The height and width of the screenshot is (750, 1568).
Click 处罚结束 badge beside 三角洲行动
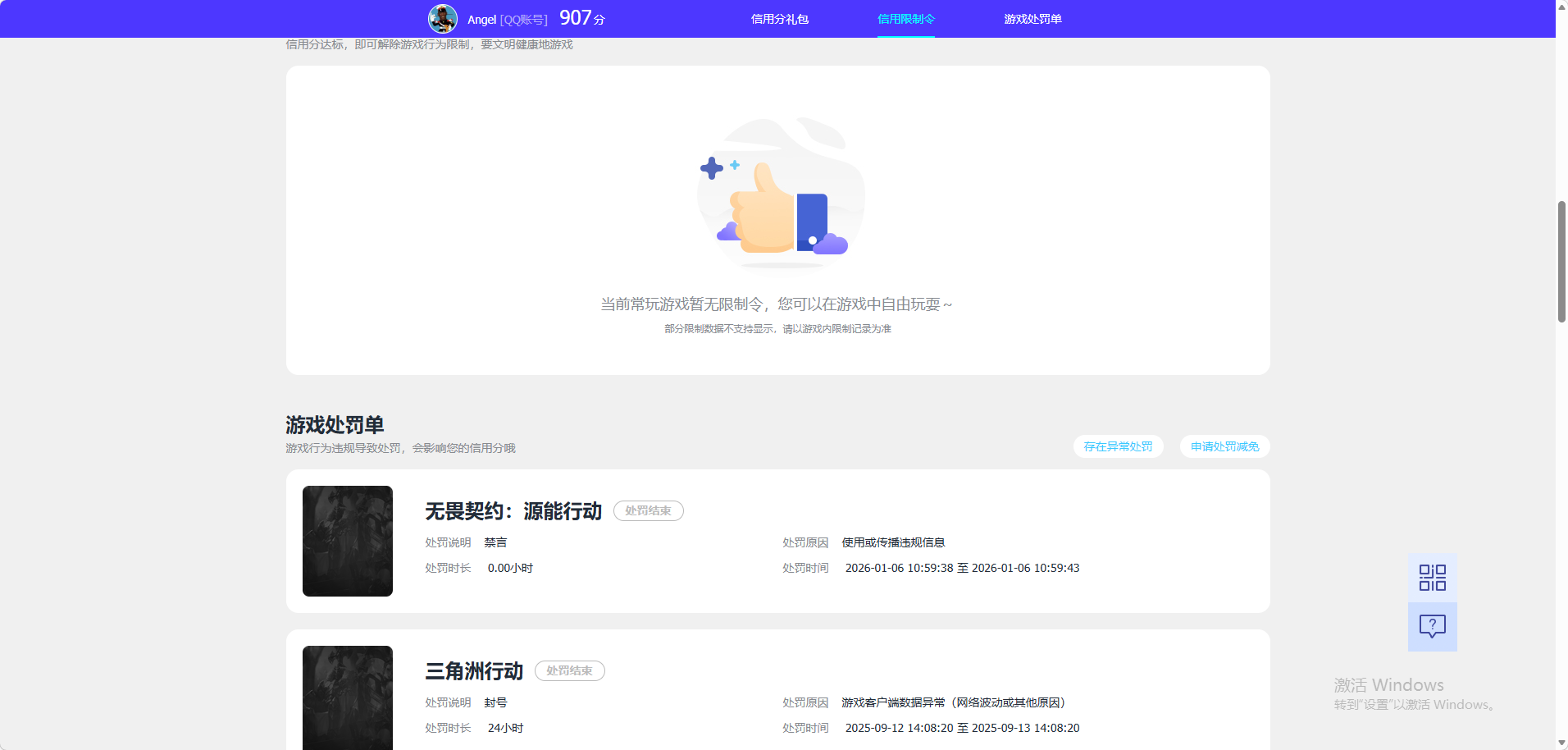[569, 670]
